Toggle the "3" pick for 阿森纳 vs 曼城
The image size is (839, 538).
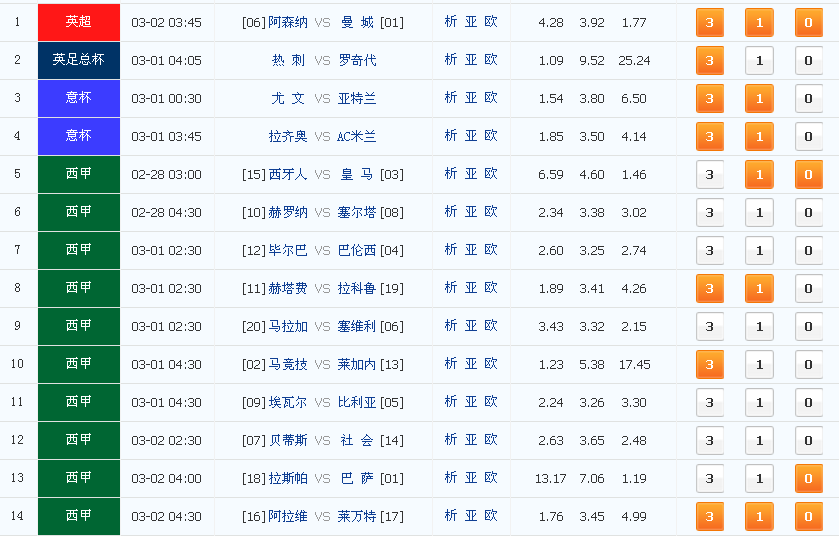[709, 22]
